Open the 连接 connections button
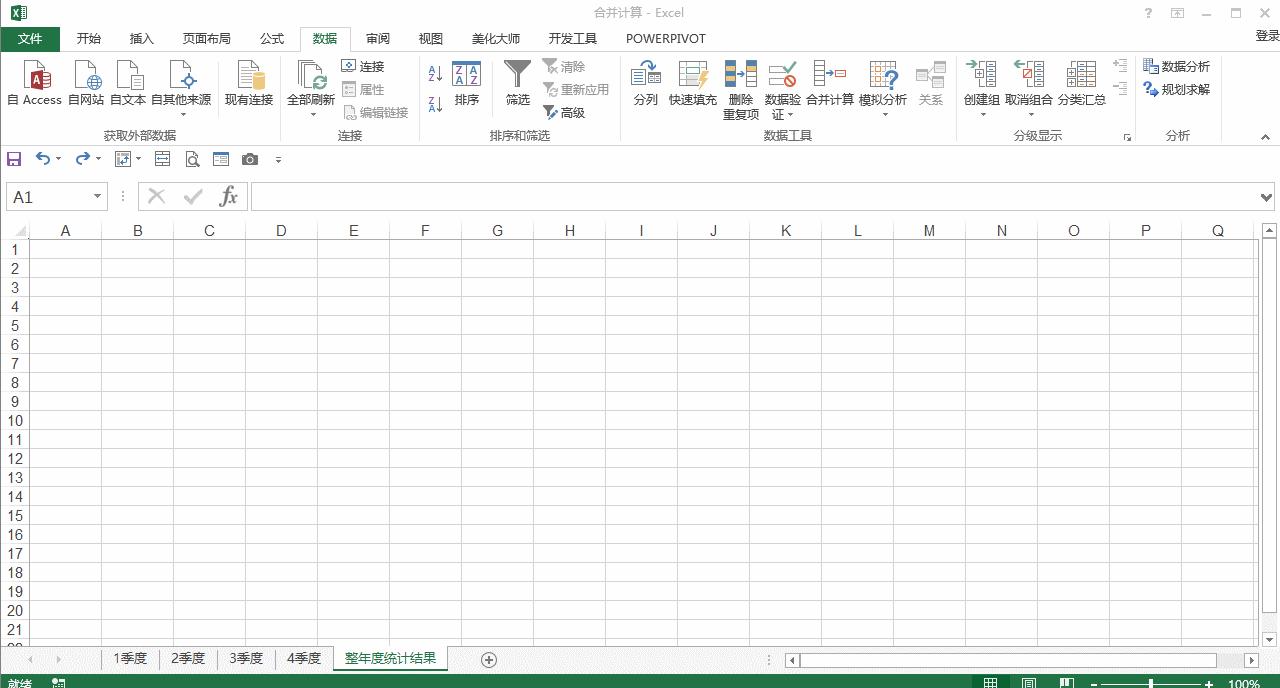This screenshot has height=688, width=1280. [x=363, y=66]
